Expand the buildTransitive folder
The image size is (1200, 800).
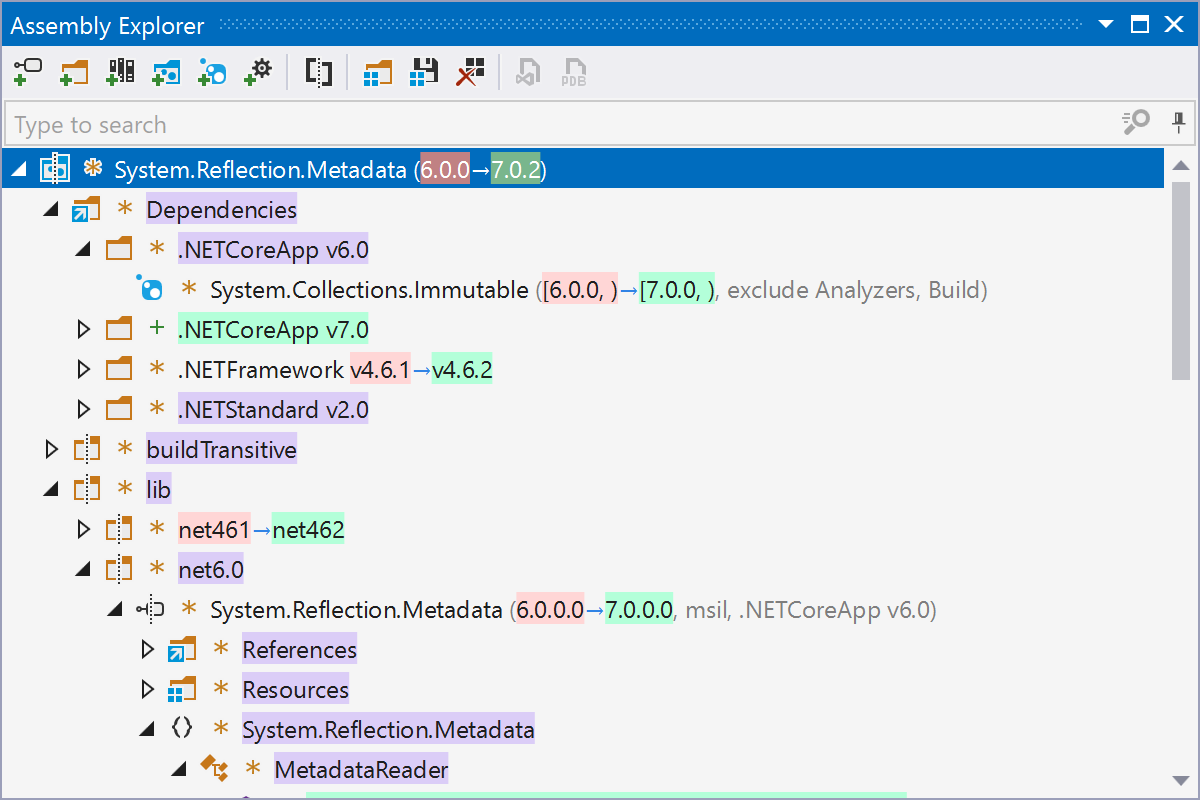(x=52, y=450)
